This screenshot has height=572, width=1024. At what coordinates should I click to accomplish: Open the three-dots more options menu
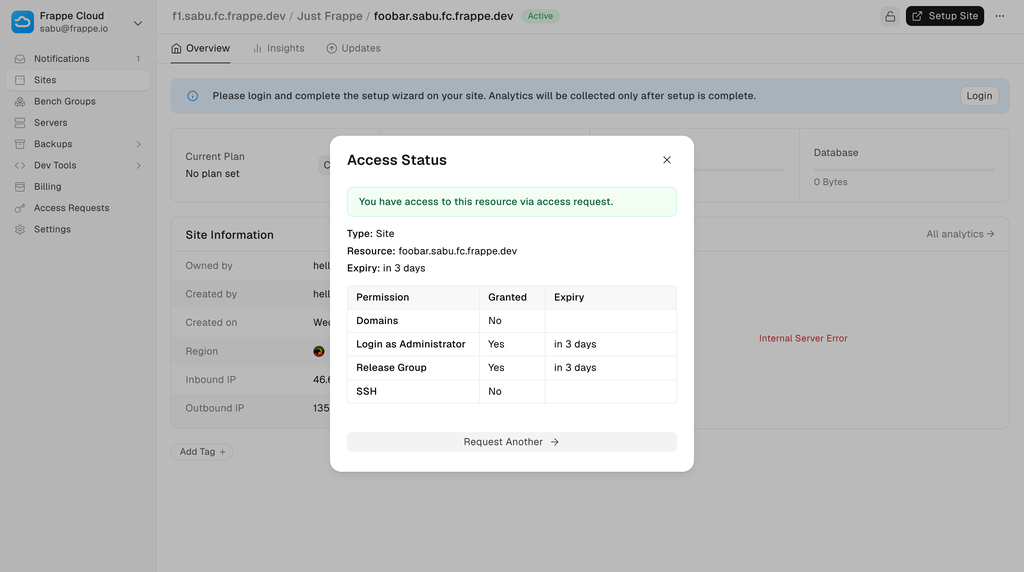tap(999, 16)
